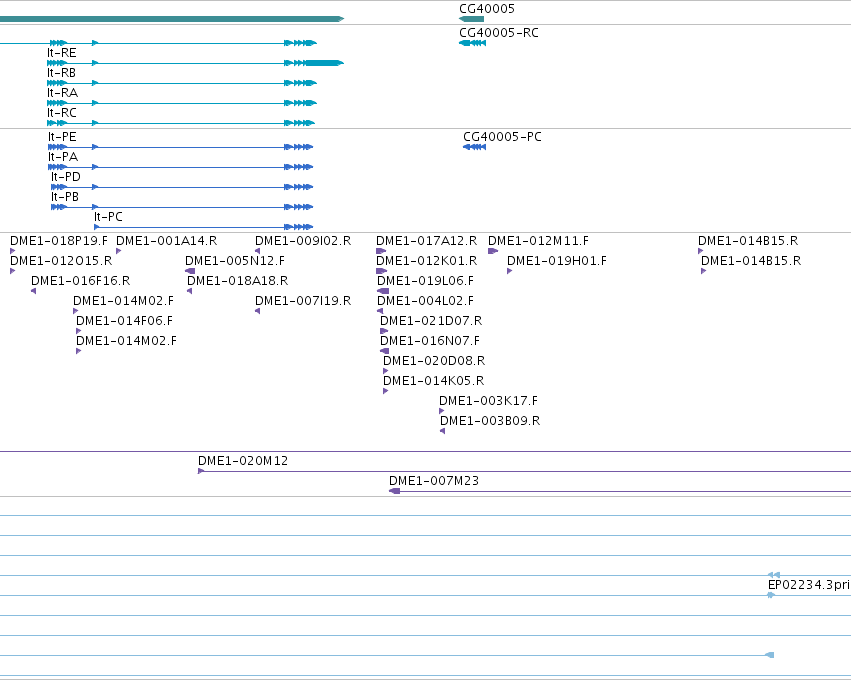Open the DME1-016F16.R label
This screenshot has width=851, height=680.
pos(80,281)
